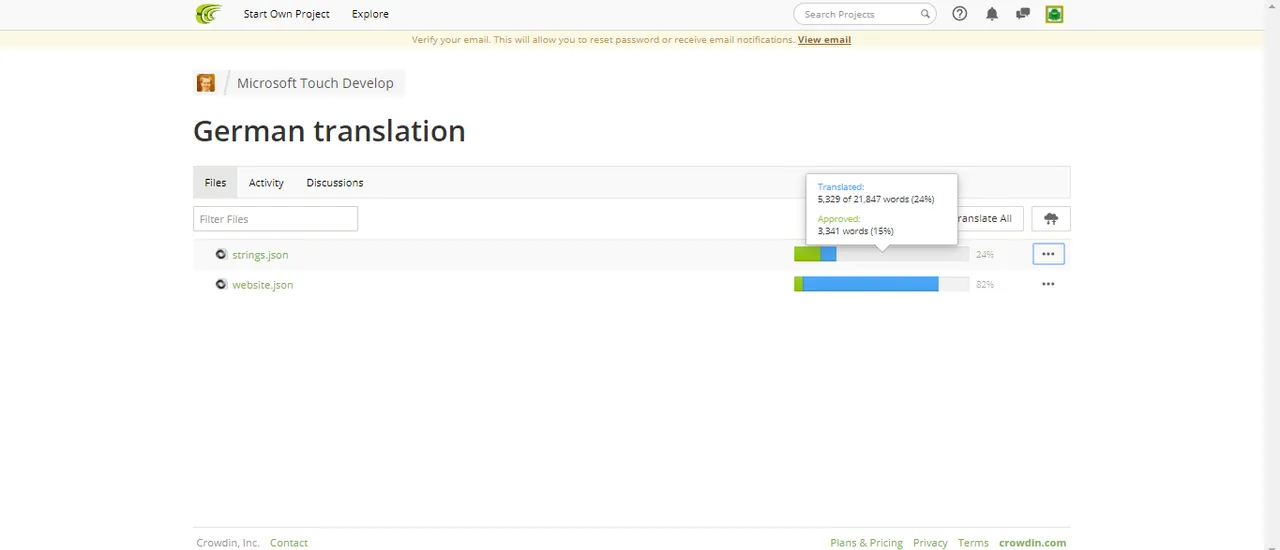Open the Explore menu item
This screenshot has height=550, width=1280.
click(x=370, y=14)
